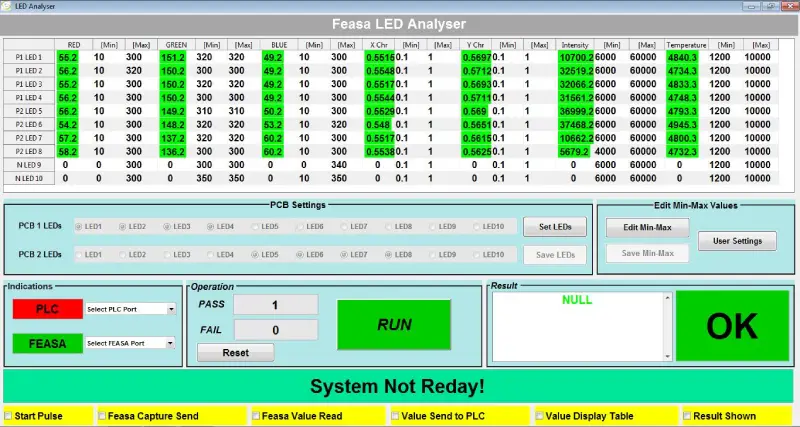Select the P2 LED 5 row header

(x=29, y=111)
